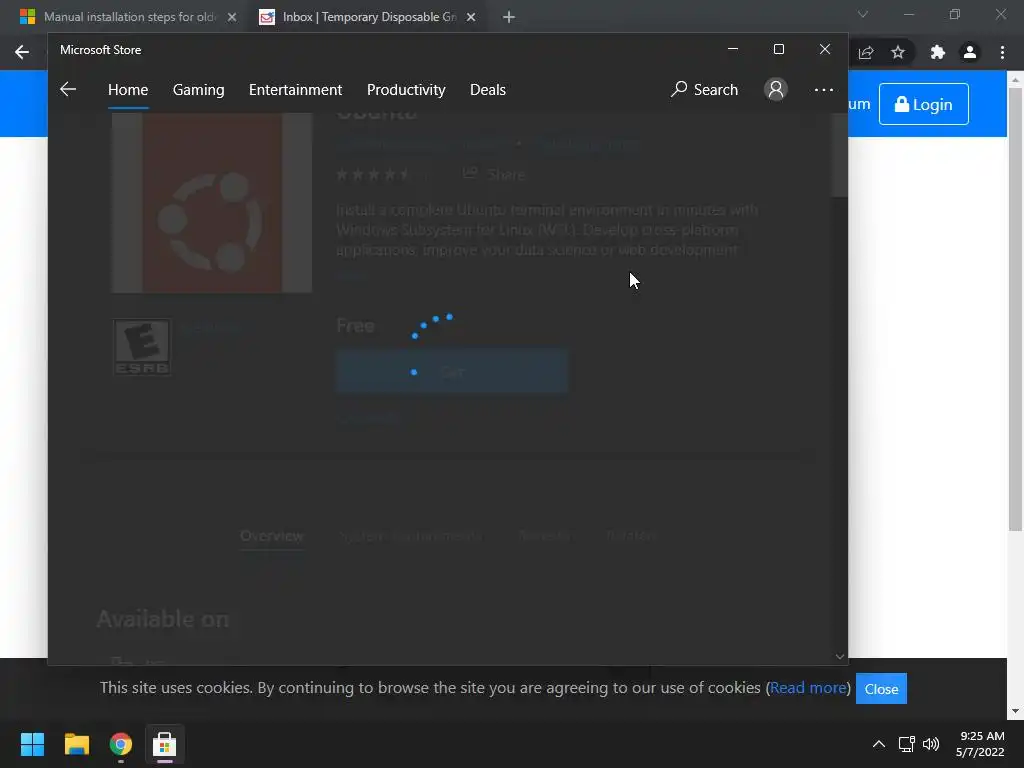Open the Entertainment tab

tap(295, 89)
